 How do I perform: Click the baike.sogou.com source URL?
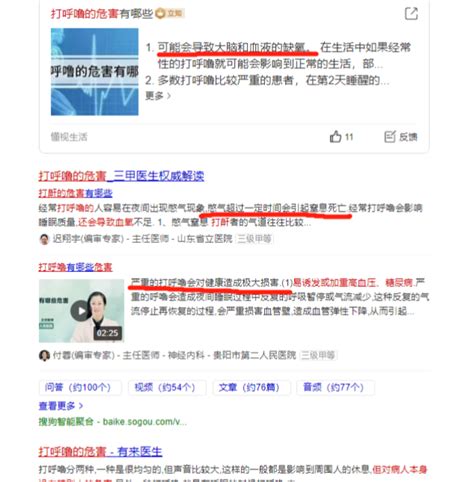(x=144, y=422)
